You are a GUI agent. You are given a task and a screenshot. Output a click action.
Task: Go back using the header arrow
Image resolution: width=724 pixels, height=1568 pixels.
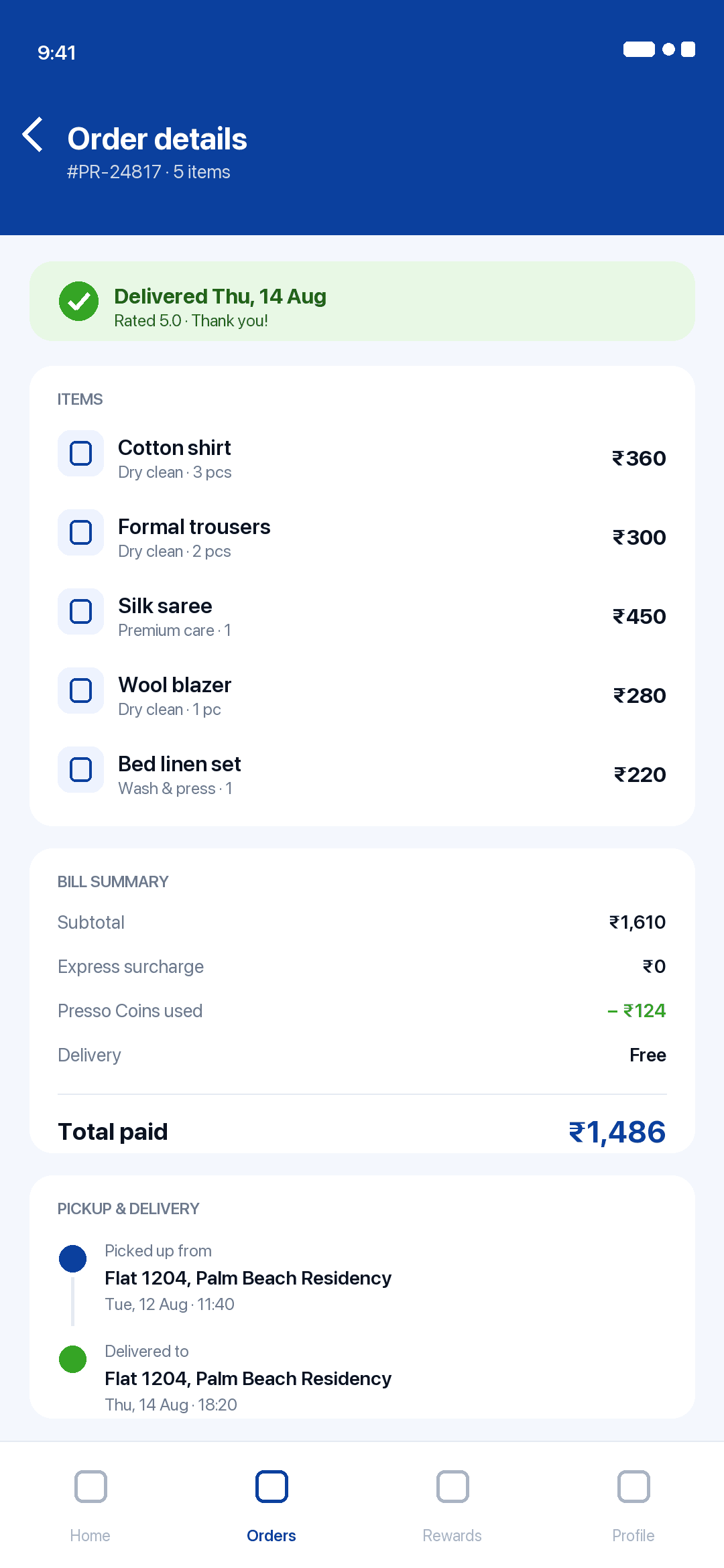(x=33, y=135)
